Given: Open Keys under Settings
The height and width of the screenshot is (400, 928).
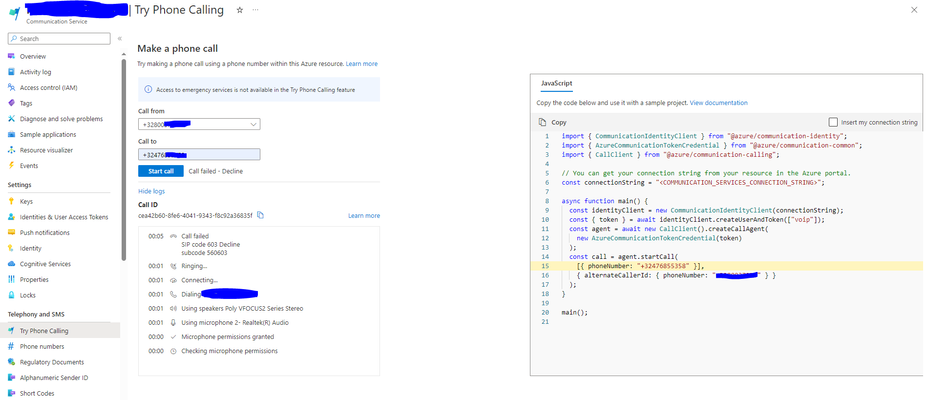Looking at the screenshot, I should pyautogui.click(x=26, y=201).
